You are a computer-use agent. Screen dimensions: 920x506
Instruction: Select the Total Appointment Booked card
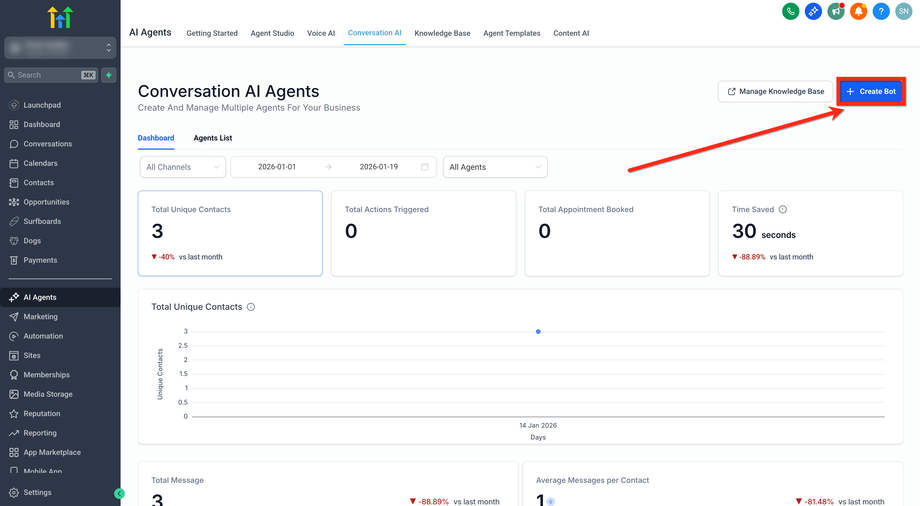tap(617, 233)
